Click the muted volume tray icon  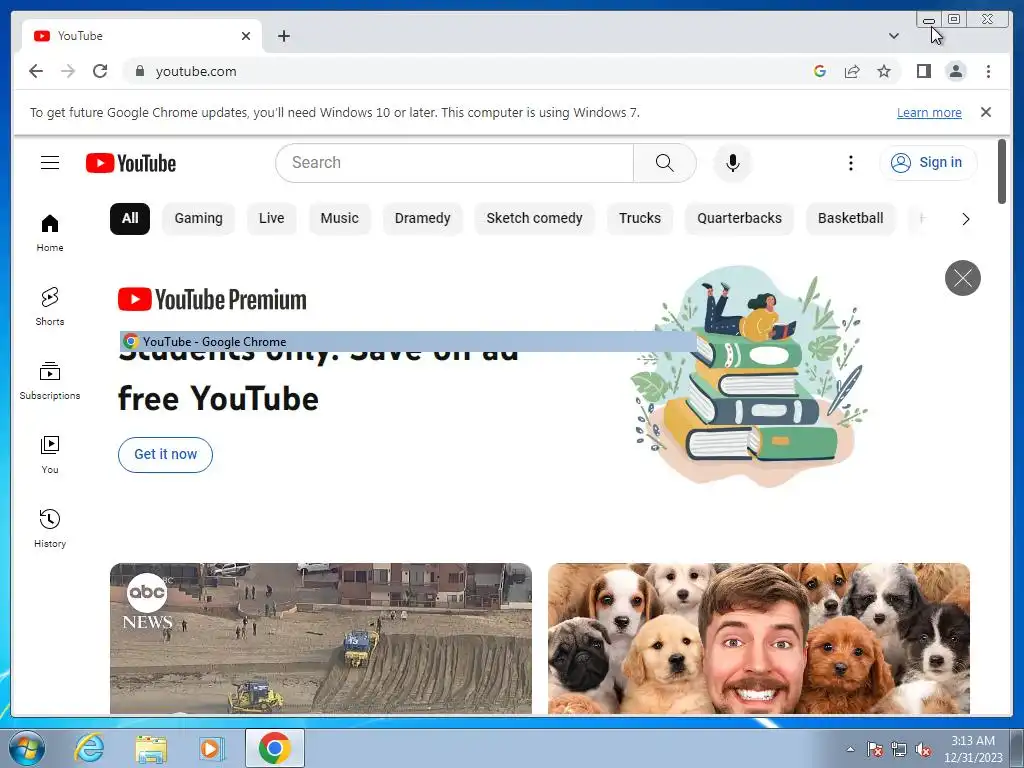[x=923, y=749]
